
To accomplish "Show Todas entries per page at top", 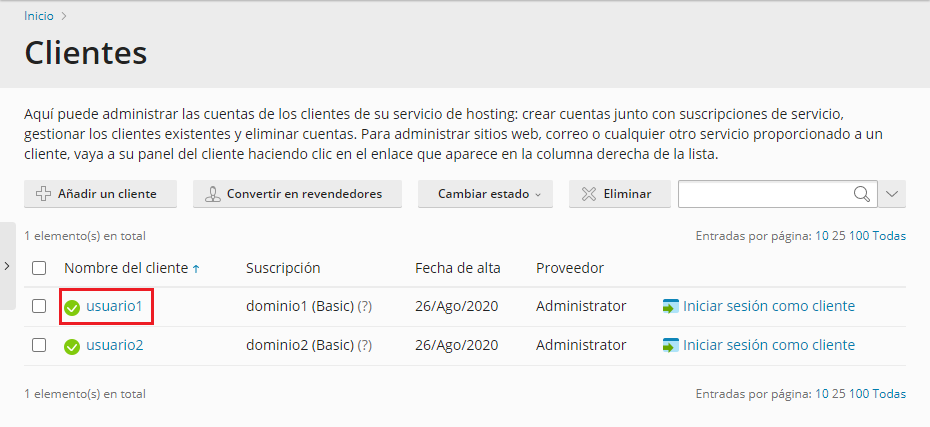I will [x=889, y=236].
